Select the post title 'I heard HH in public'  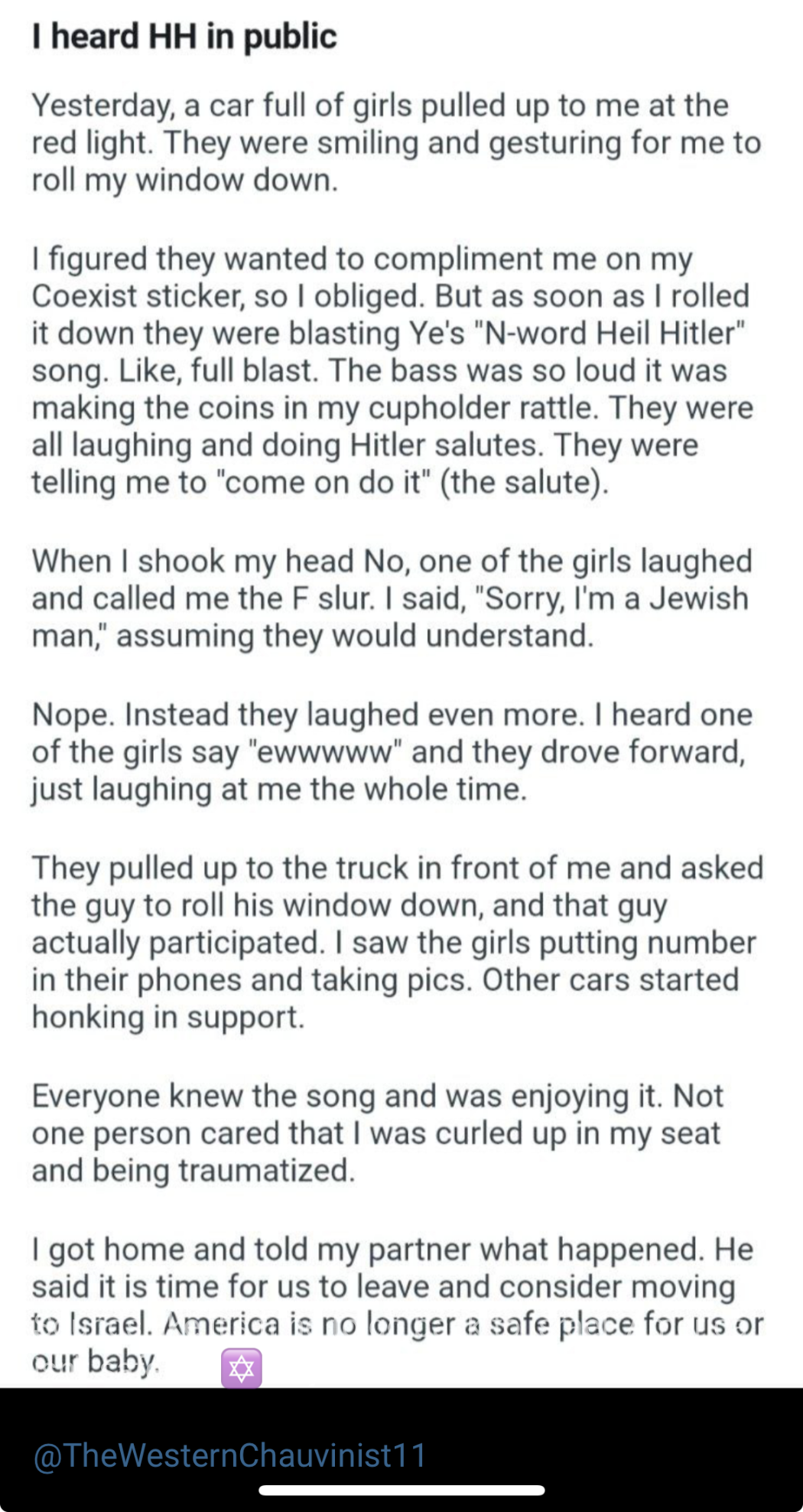pos(184,37)
